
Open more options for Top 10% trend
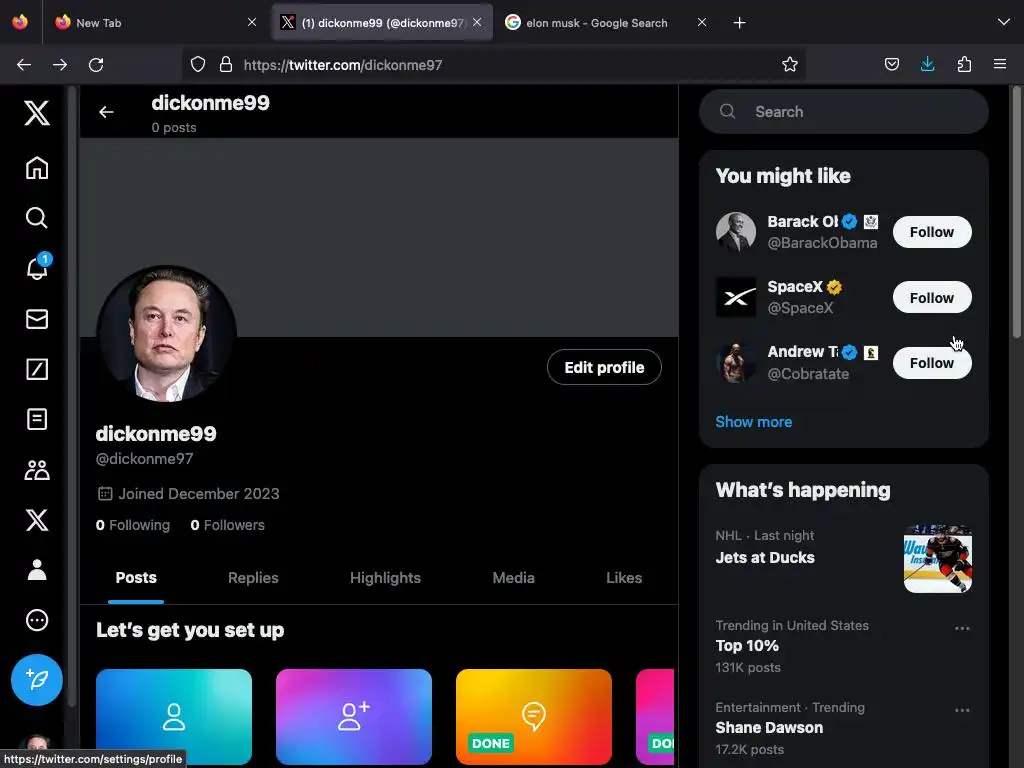point(962,628)
